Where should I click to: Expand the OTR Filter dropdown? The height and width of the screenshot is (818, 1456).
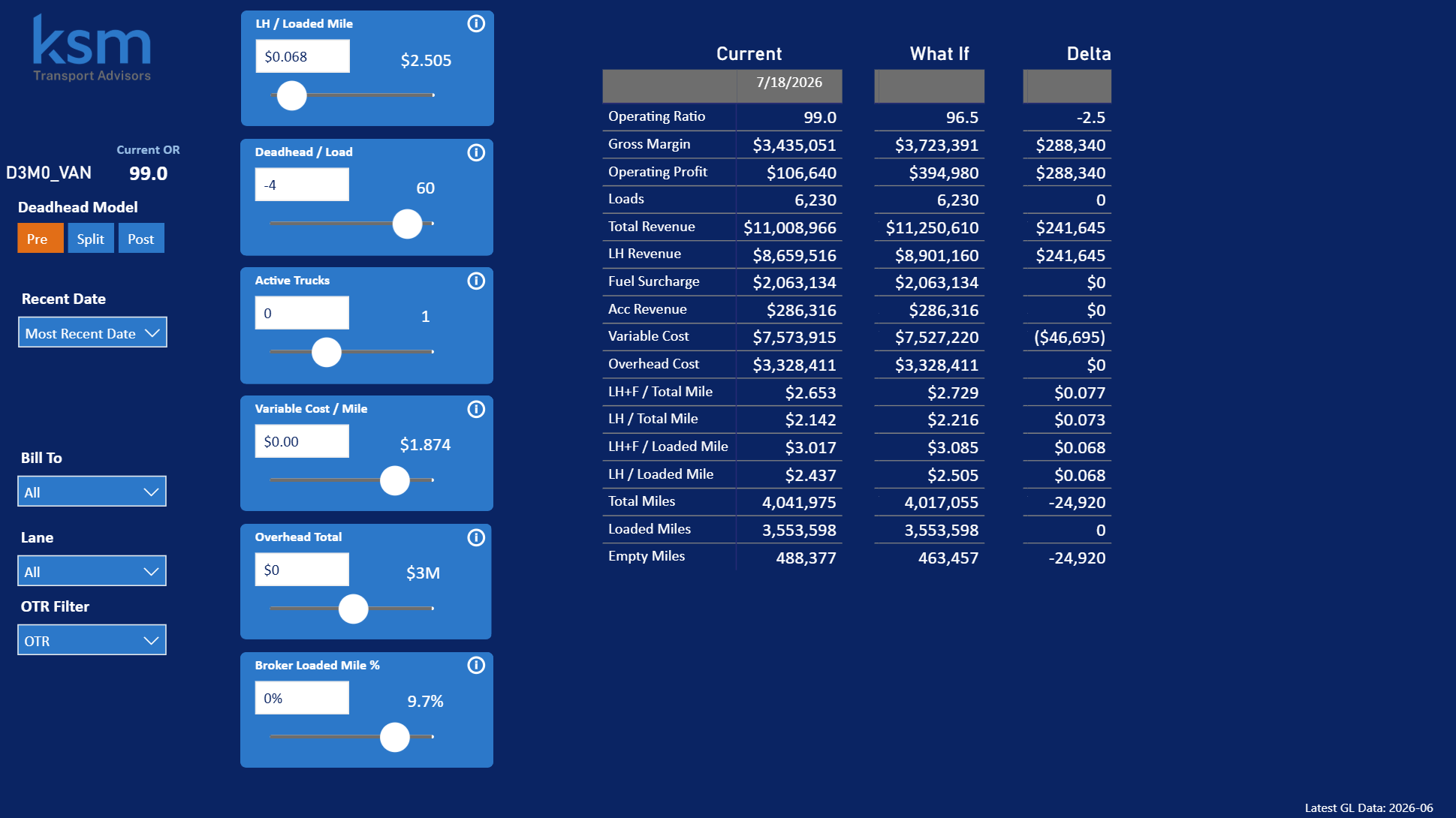pos(92,640)
